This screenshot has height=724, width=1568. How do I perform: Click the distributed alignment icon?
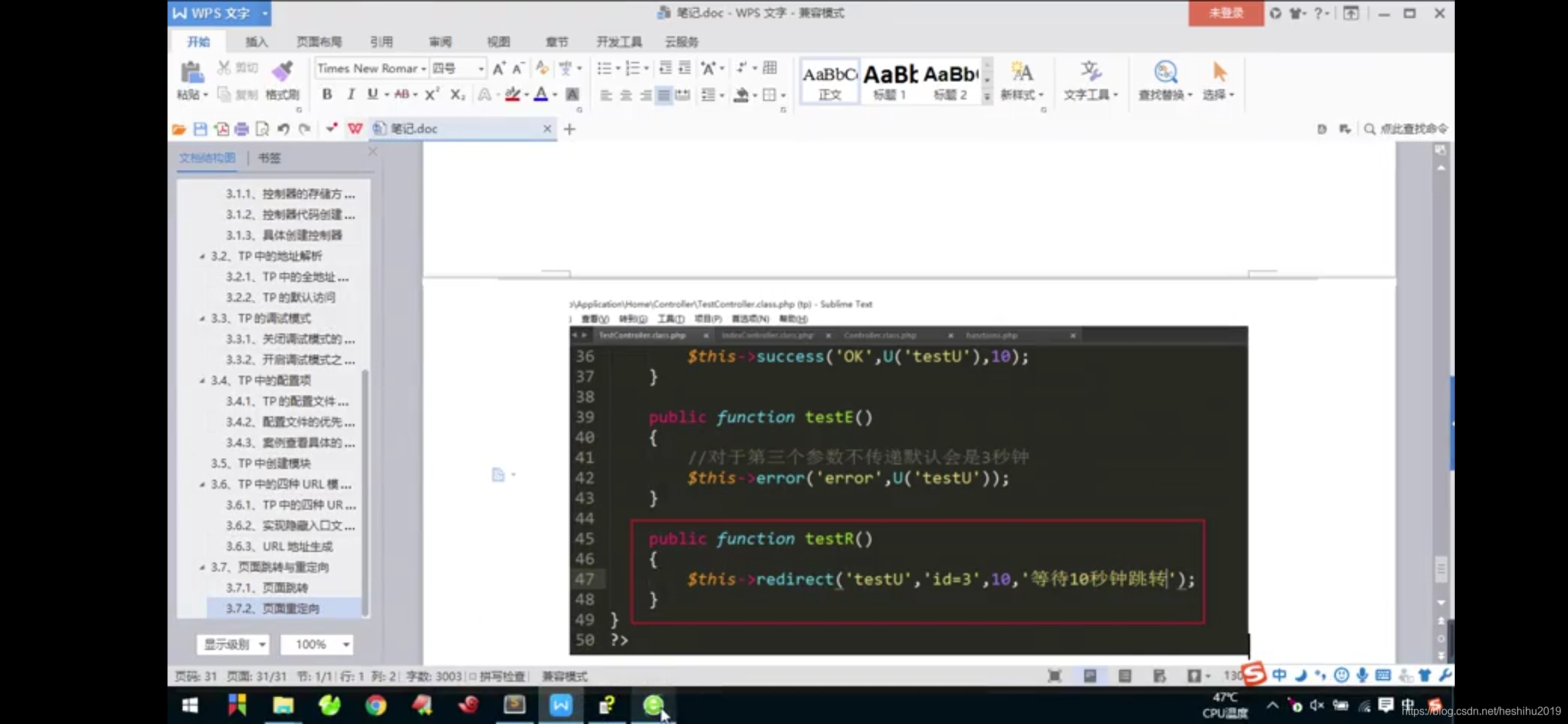pos(683,95)
